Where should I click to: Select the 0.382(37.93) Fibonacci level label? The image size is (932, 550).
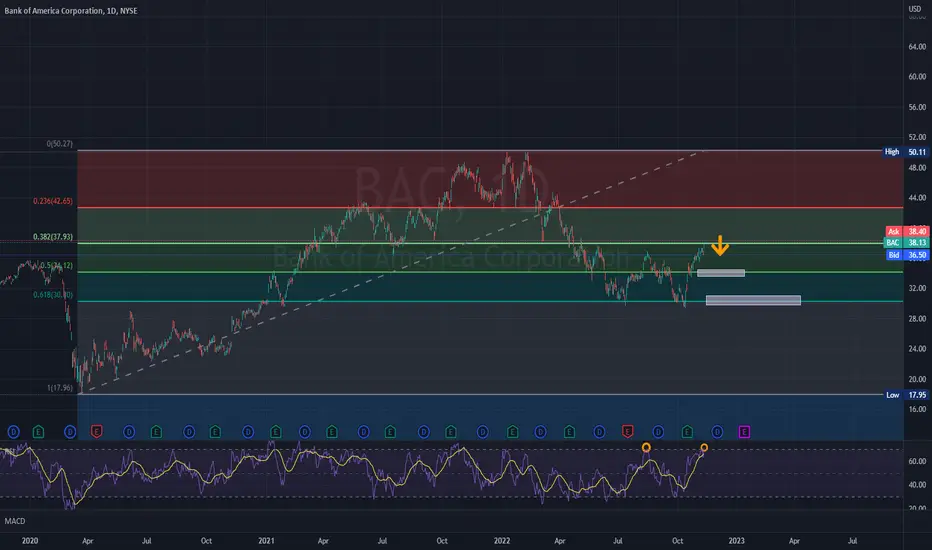pos(53,237)
